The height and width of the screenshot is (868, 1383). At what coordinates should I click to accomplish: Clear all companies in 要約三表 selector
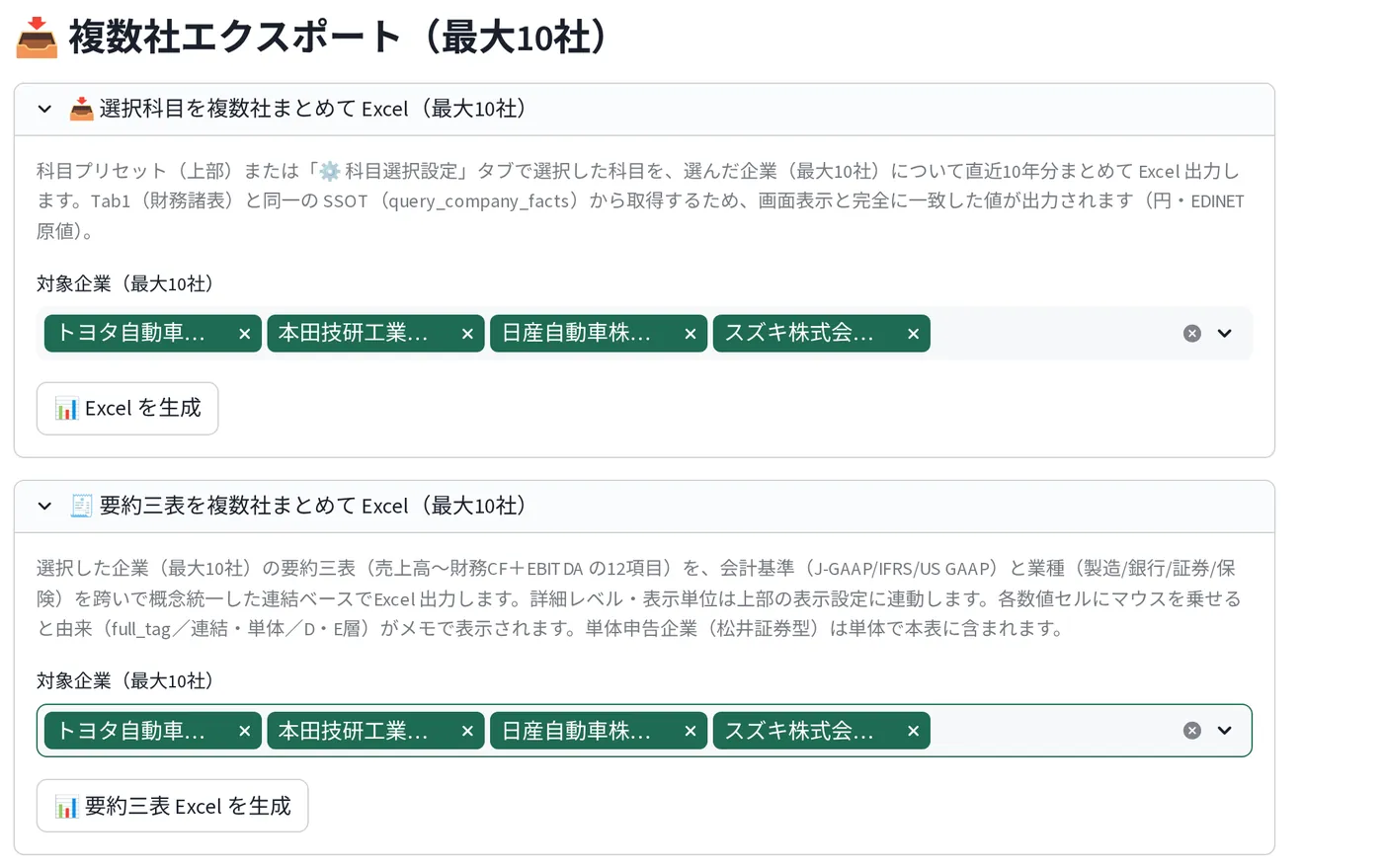(1192, 731)
